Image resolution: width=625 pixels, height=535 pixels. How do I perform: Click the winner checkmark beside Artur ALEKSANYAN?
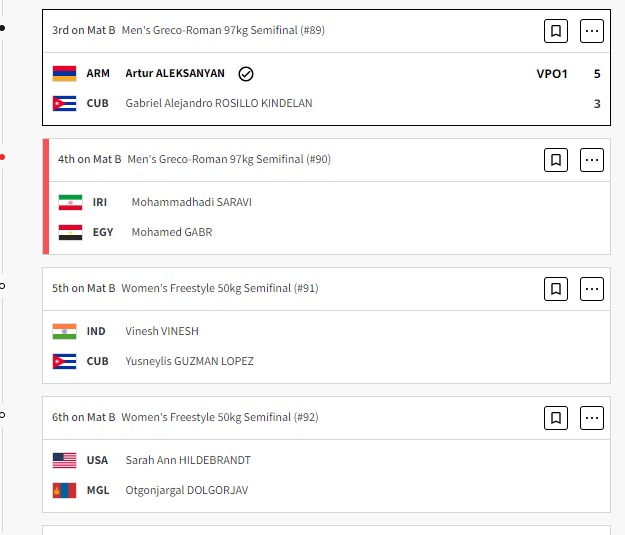click(x=246, y=74)
